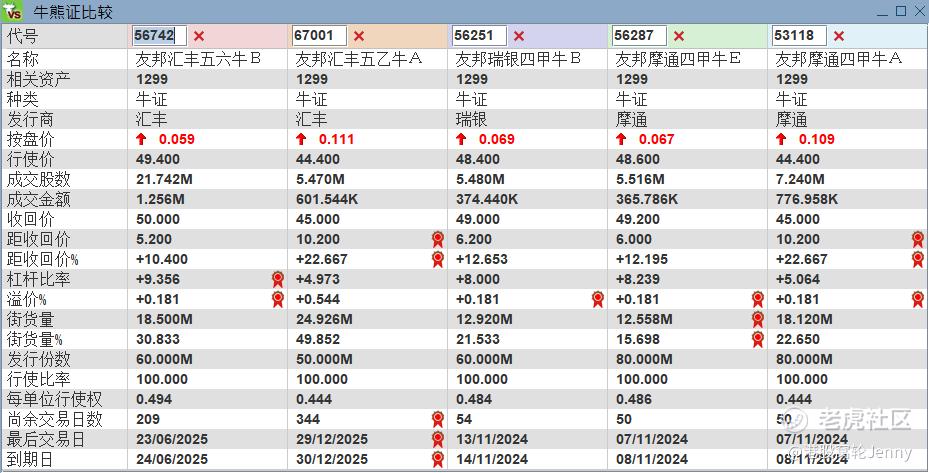Remove warrant 53118 with its red X

point(839,36)
